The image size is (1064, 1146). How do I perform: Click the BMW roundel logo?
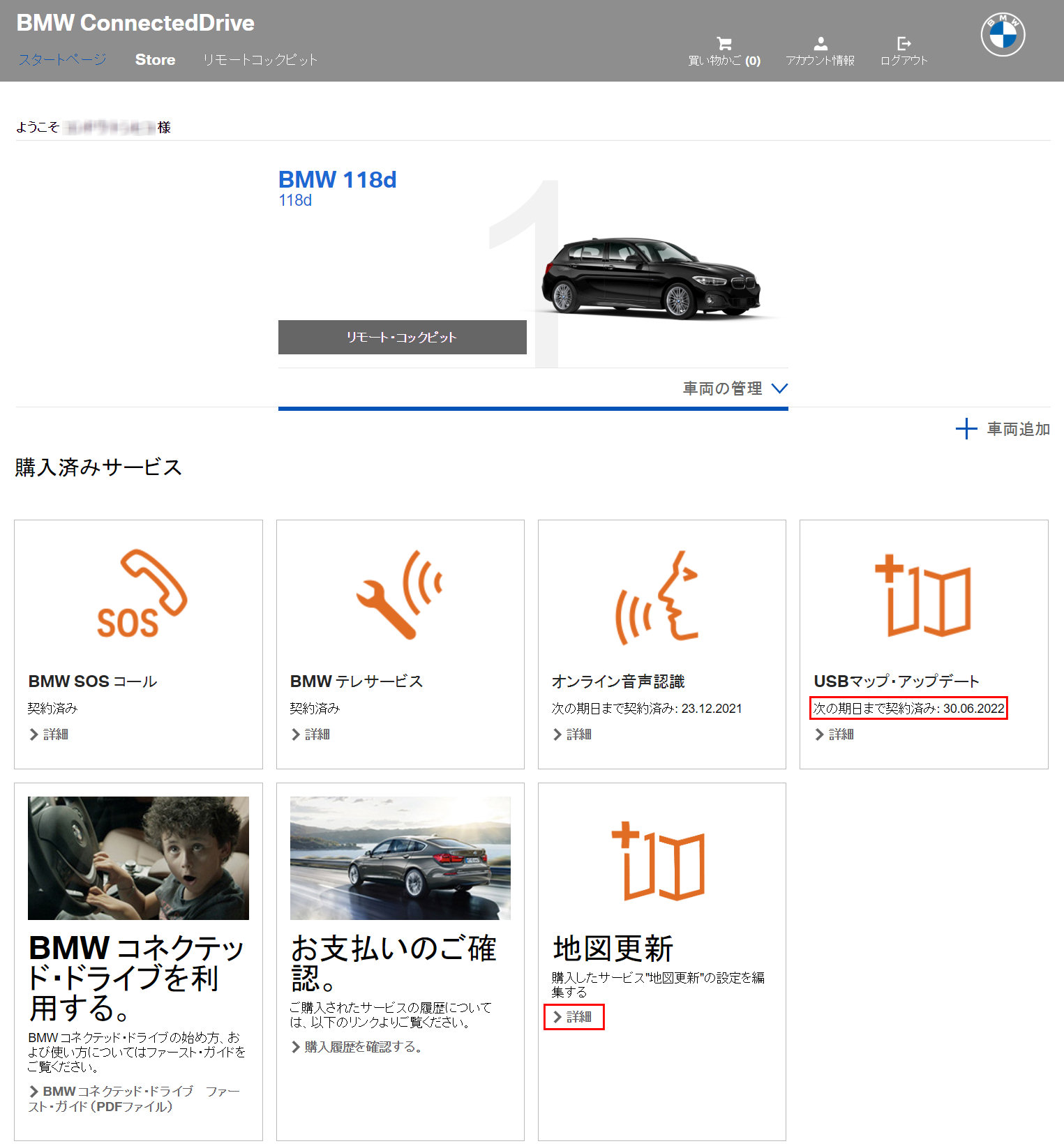pos(1003,35)
